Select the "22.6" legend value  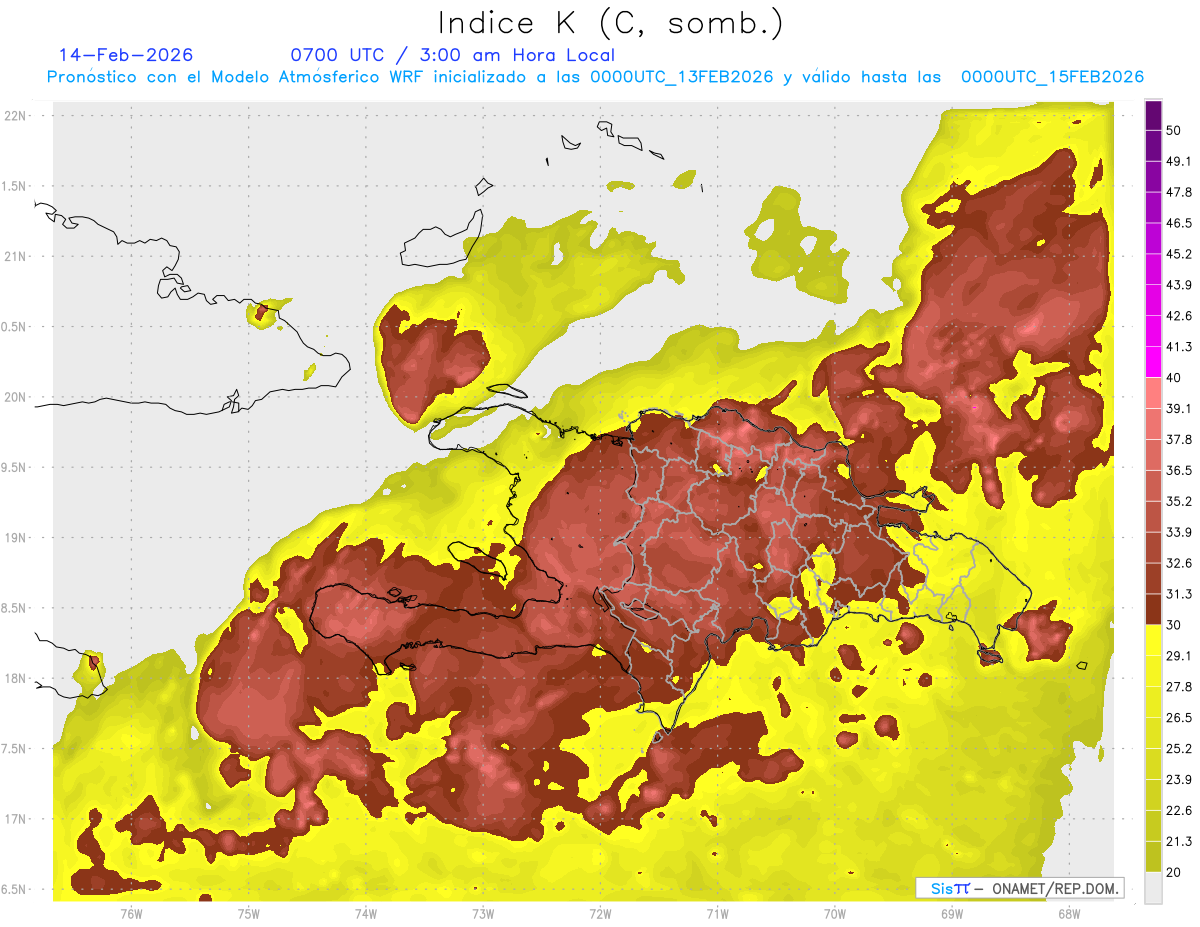(x=1179, y=811)
